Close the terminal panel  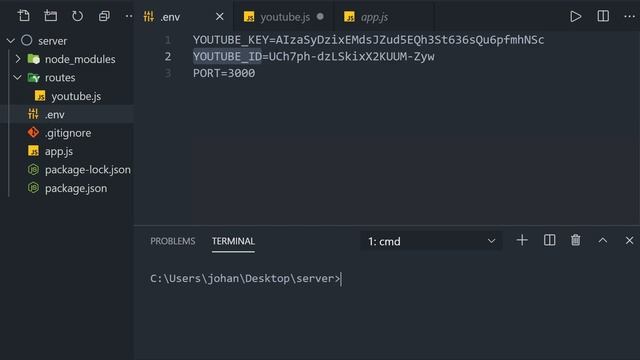pos(629,240)
